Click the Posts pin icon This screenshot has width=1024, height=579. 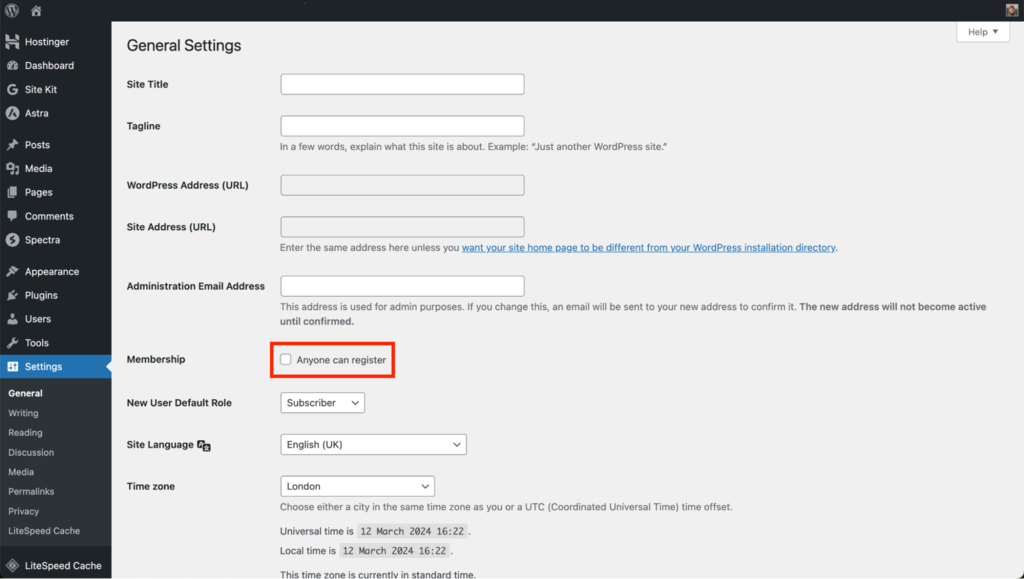12,145
